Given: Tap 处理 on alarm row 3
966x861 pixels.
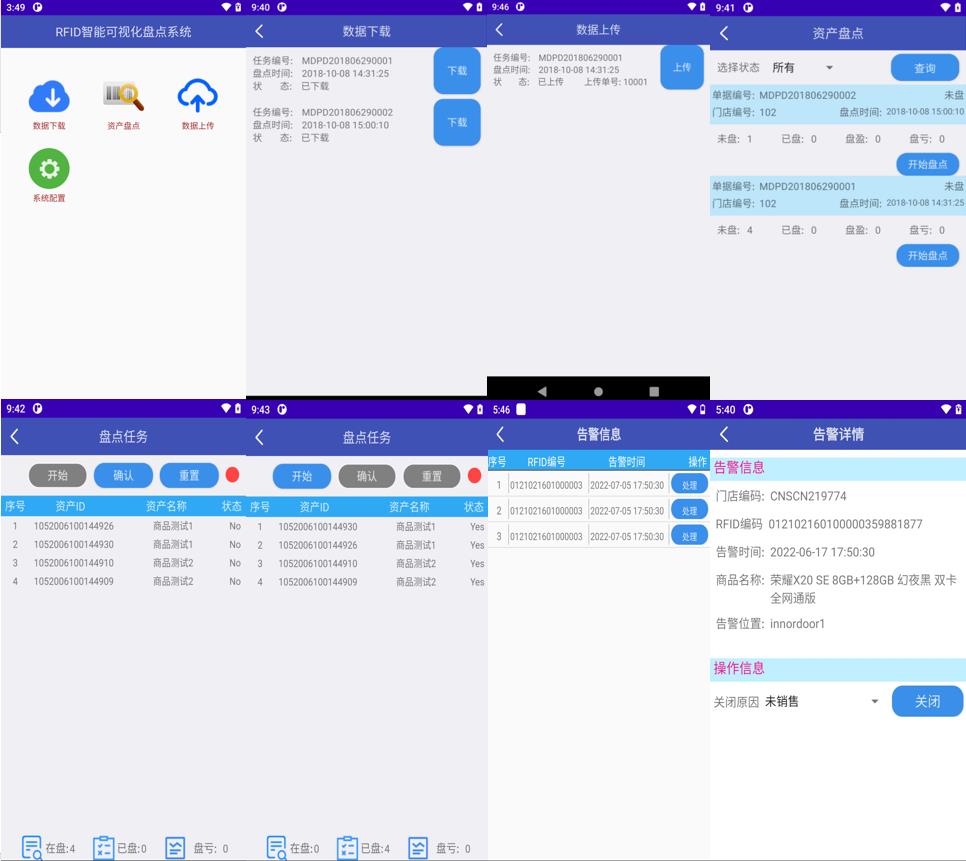Looking at the screenshot, I should pyautogui.click(x=689, y=536).
